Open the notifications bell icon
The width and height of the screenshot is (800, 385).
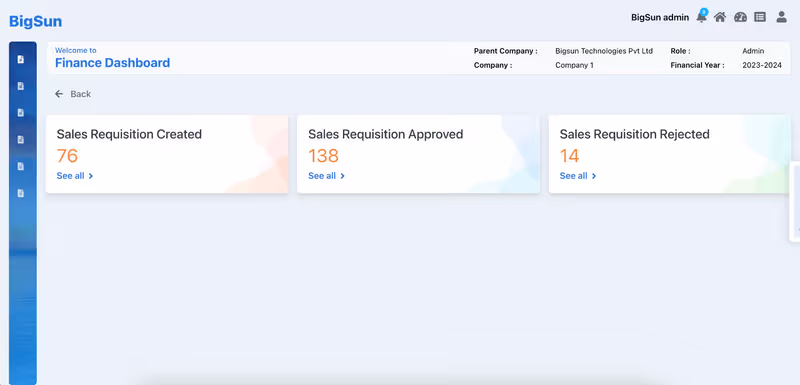[x=702, y=16]
